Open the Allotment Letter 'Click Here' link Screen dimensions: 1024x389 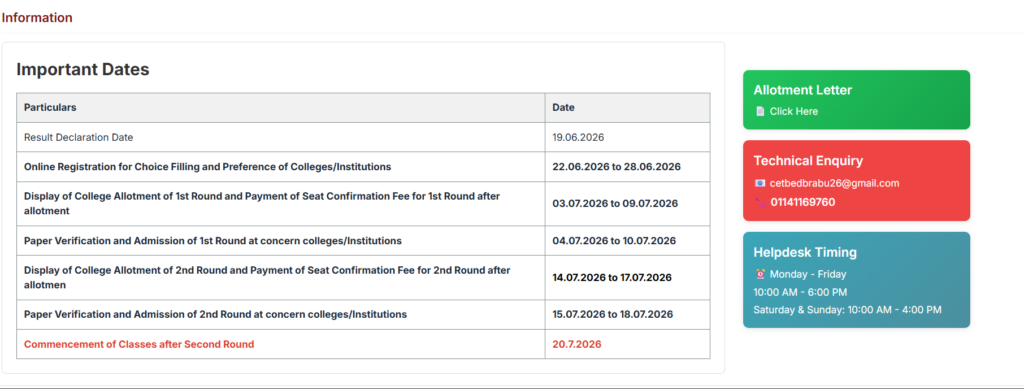[x=793, y=112]
